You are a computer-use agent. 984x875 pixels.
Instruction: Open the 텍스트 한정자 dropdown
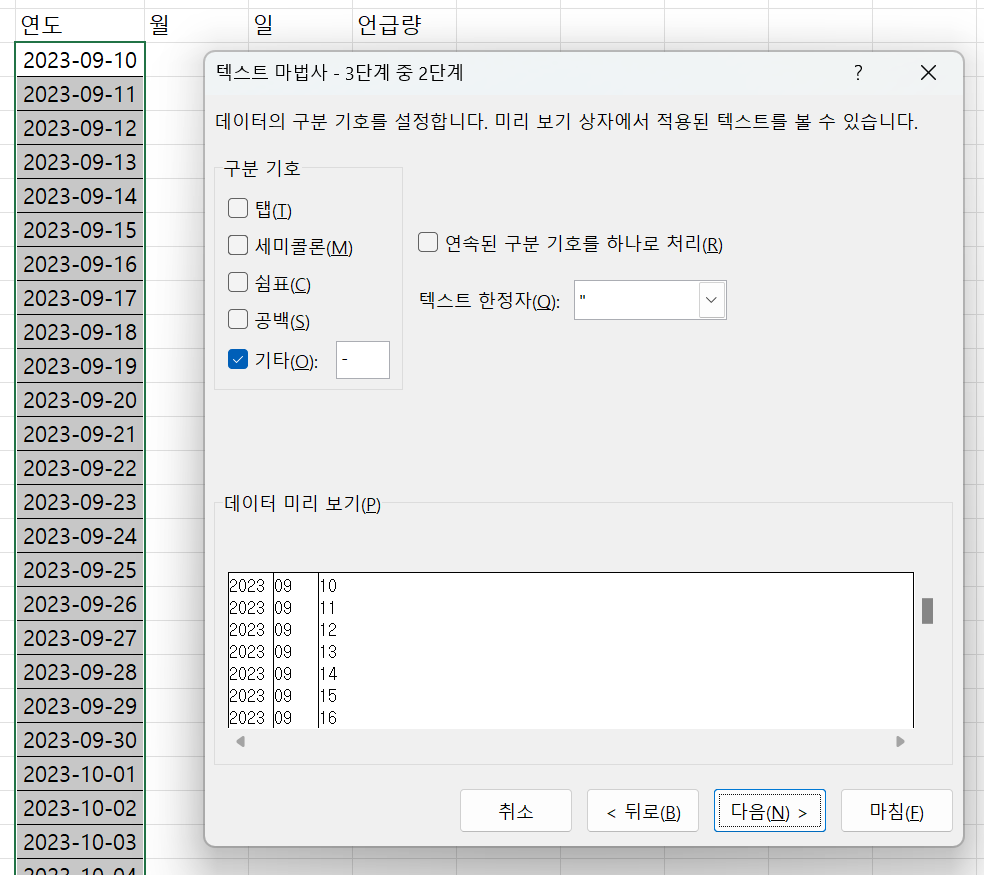711,300
